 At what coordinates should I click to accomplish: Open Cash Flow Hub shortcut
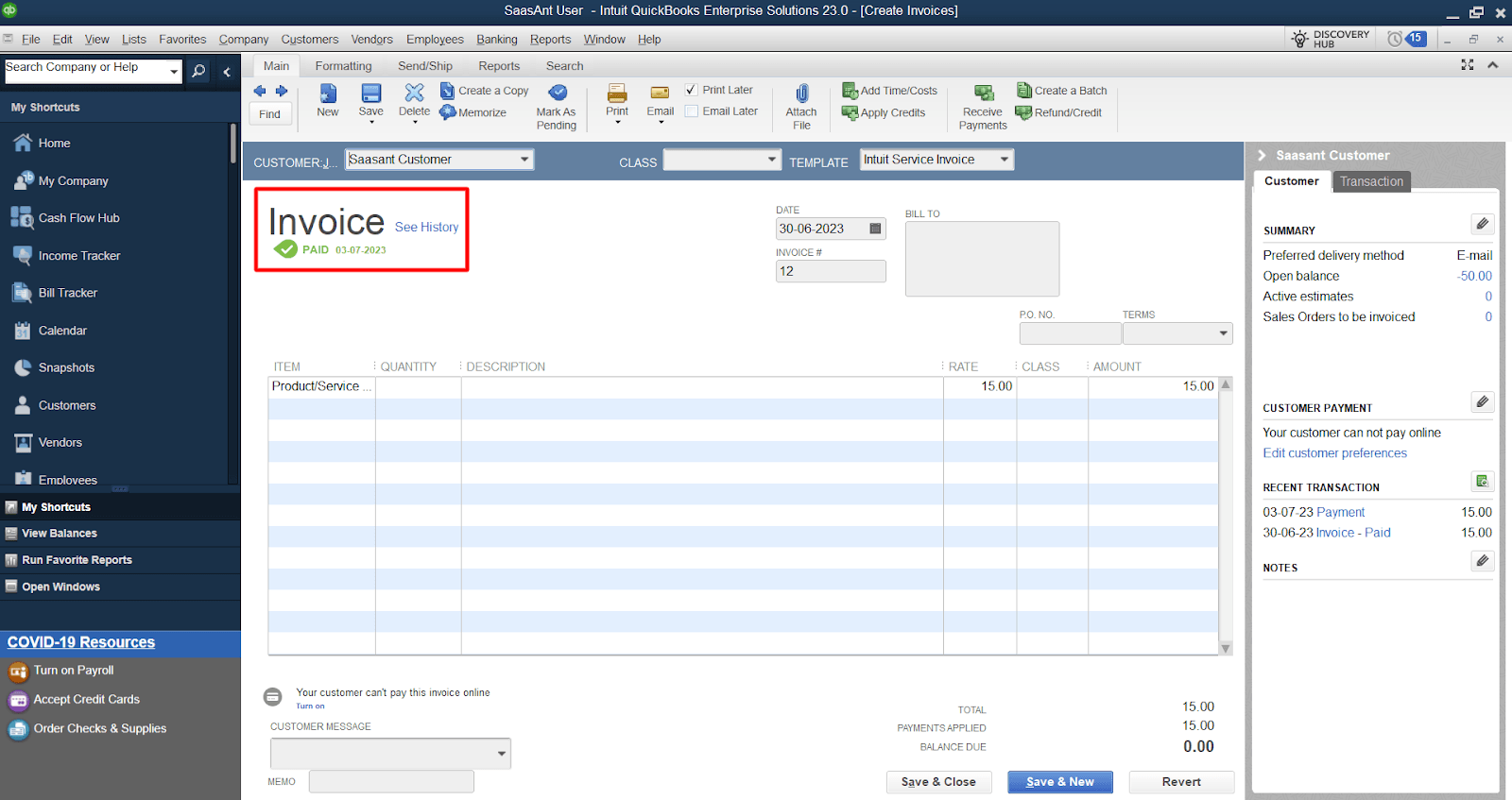click(x=78, y=218)
